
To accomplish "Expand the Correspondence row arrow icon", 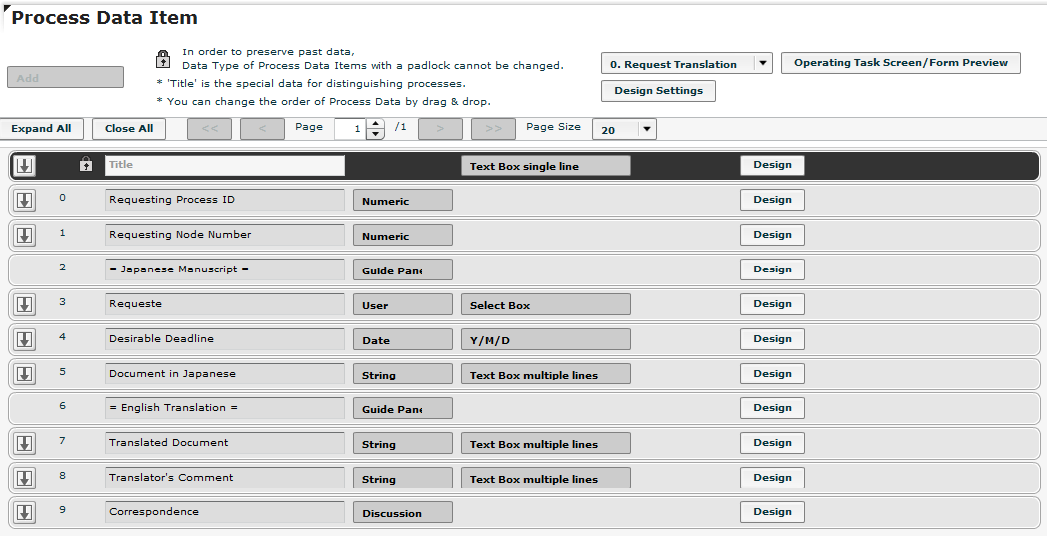I will click(25, 512).
